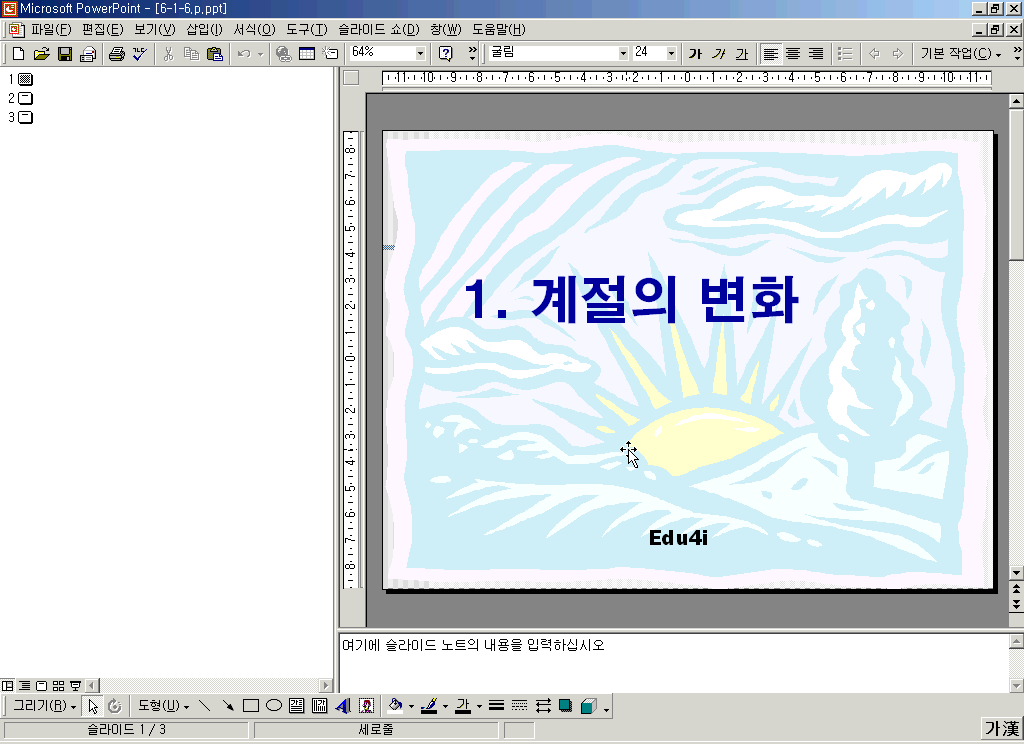Select the Rectangle drawing tool
Image resolution: width=1024 pixels, height=744 pixels.
coord(251,706)
